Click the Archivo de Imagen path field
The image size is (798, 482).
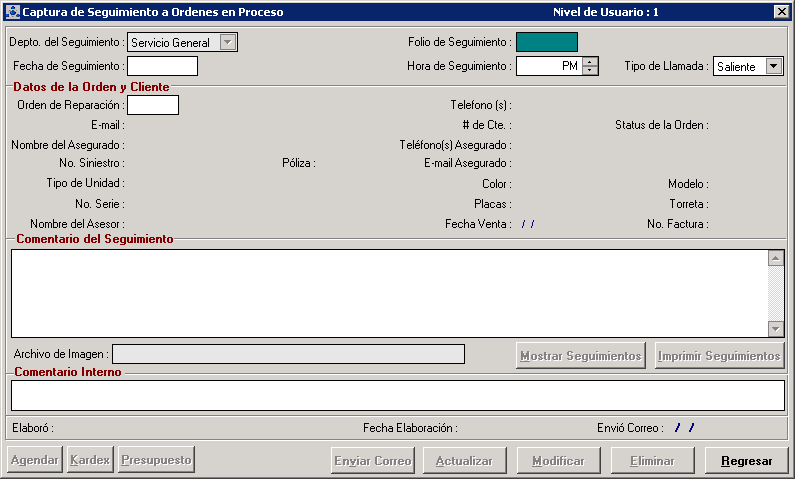point(289,354)
